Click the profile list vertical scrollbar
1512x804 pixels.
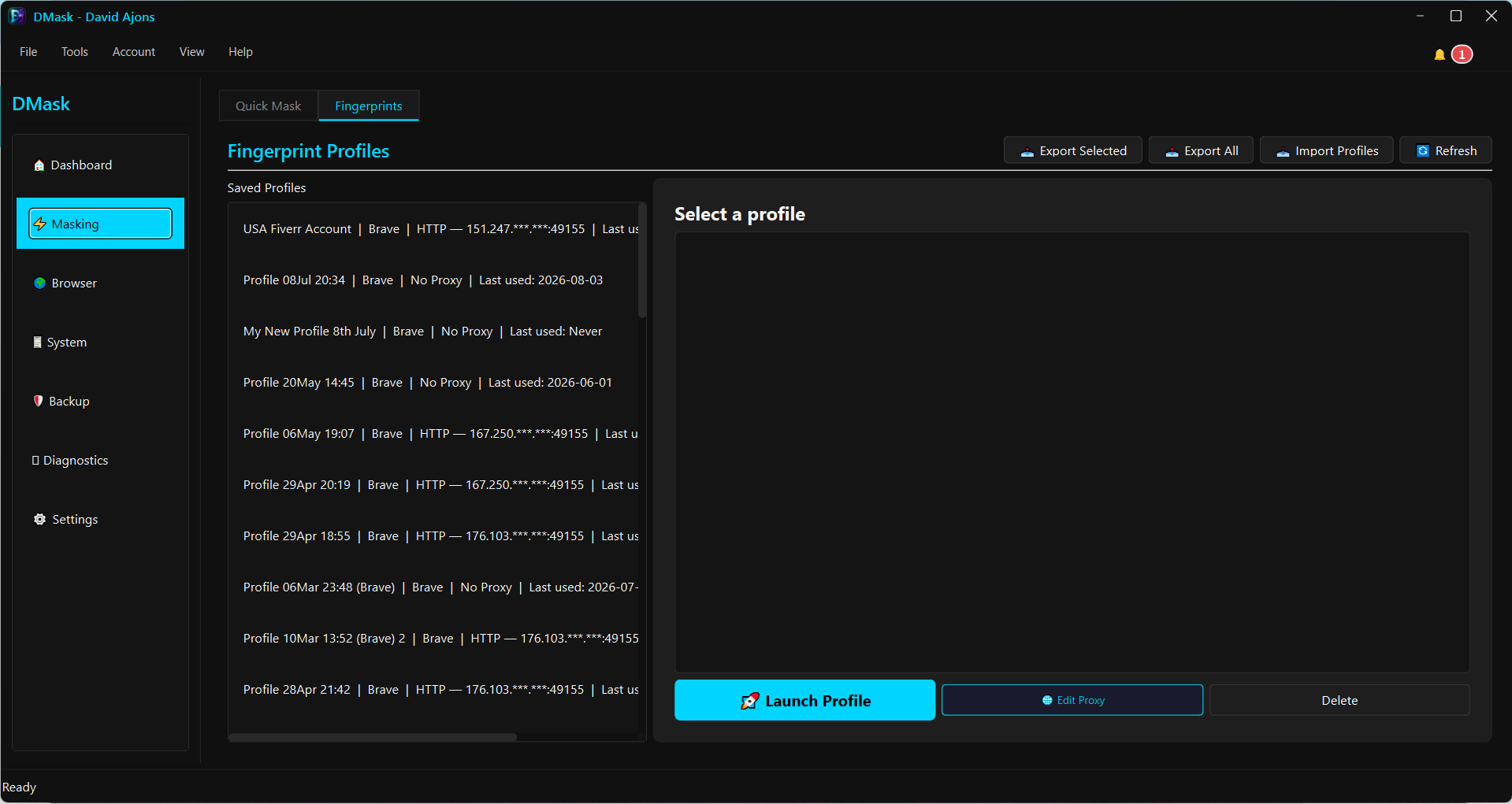click(x=642, y=261)
